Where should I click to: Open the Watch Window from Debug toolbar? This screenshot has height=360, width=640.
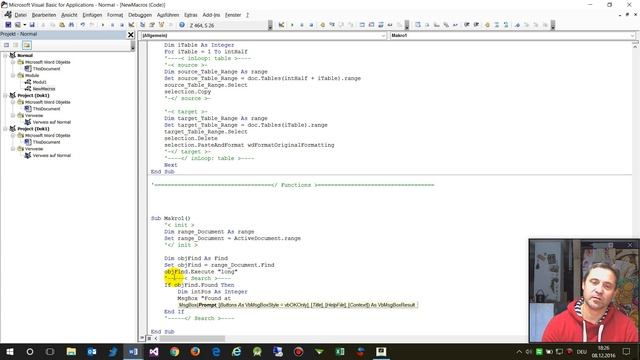tap(381, 25)
